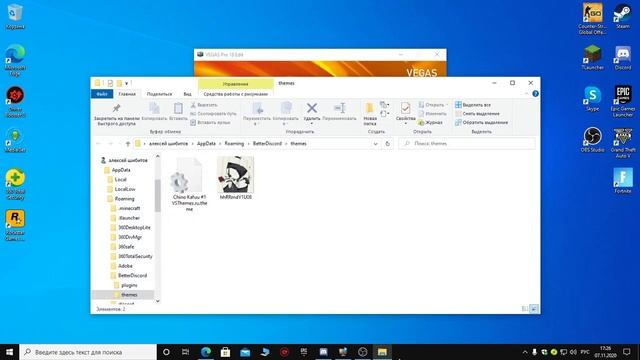Click Roaming in the address breadcrumb
Image resolution: width=640 pixels, height=360 pixels.
coord(234,144)
